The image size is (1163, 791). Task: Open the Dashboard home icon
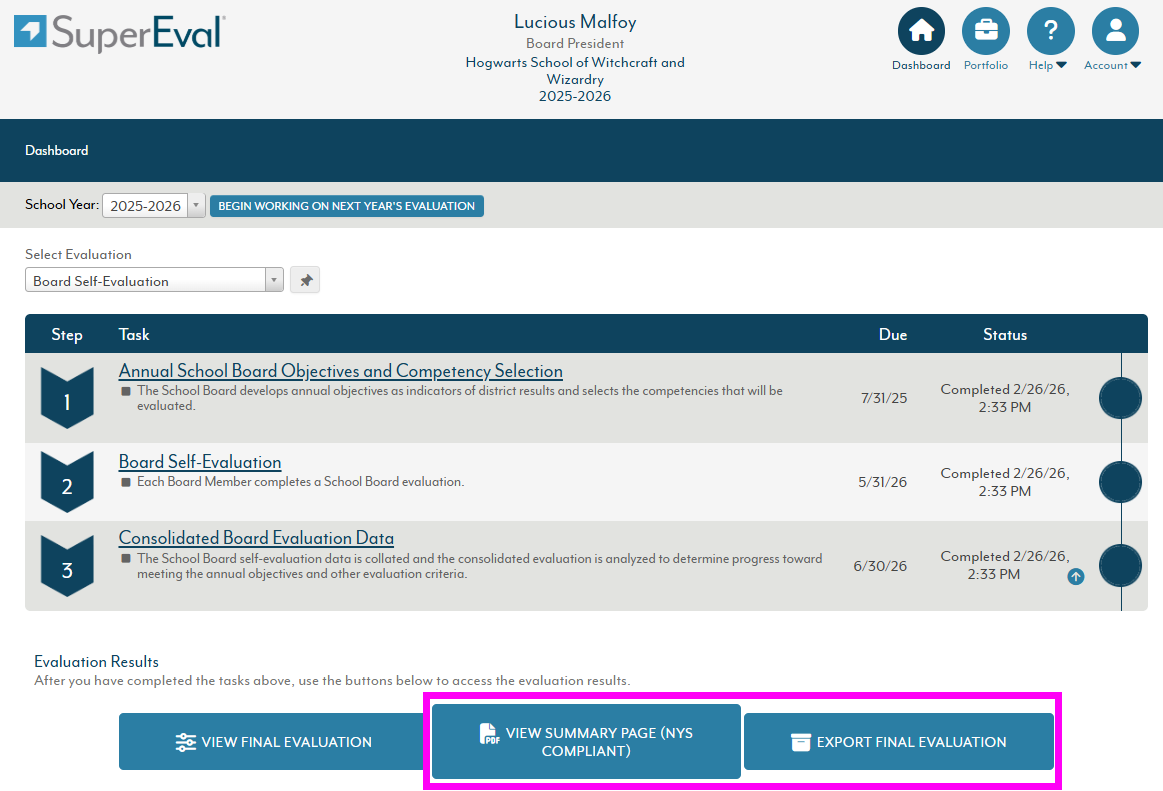pos(921,31)
